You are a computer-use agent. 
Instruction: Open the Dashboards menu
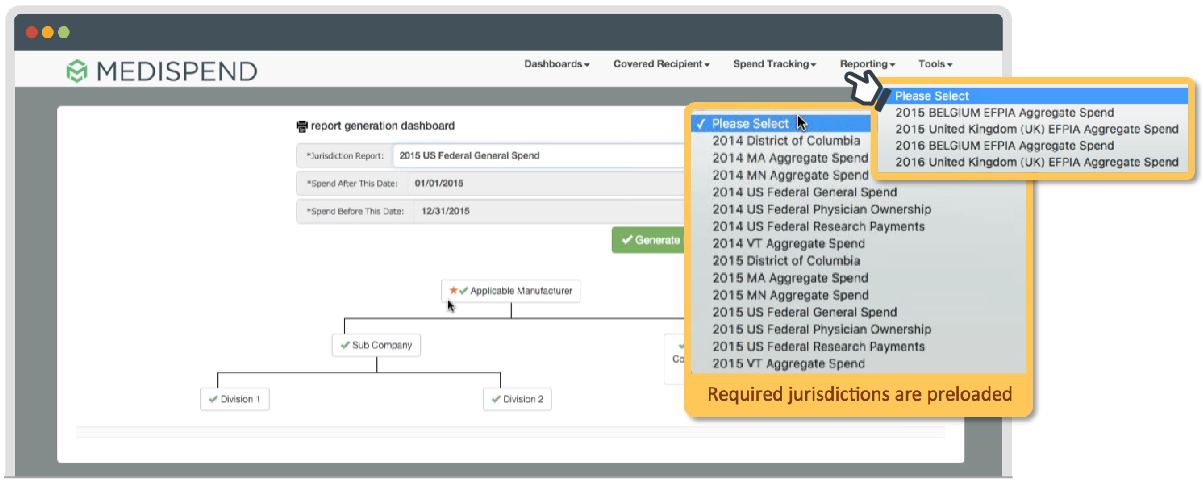click(x=557, y=64)
